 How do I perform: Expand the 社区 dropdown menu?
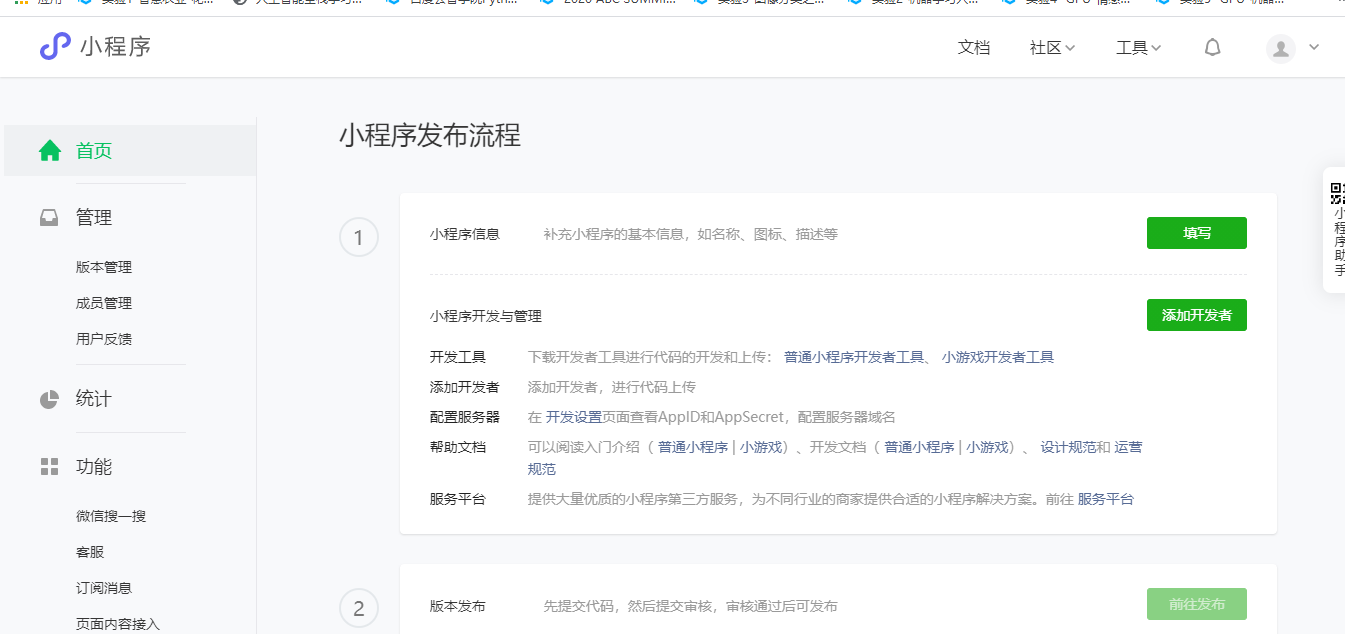click(1052, 48)
